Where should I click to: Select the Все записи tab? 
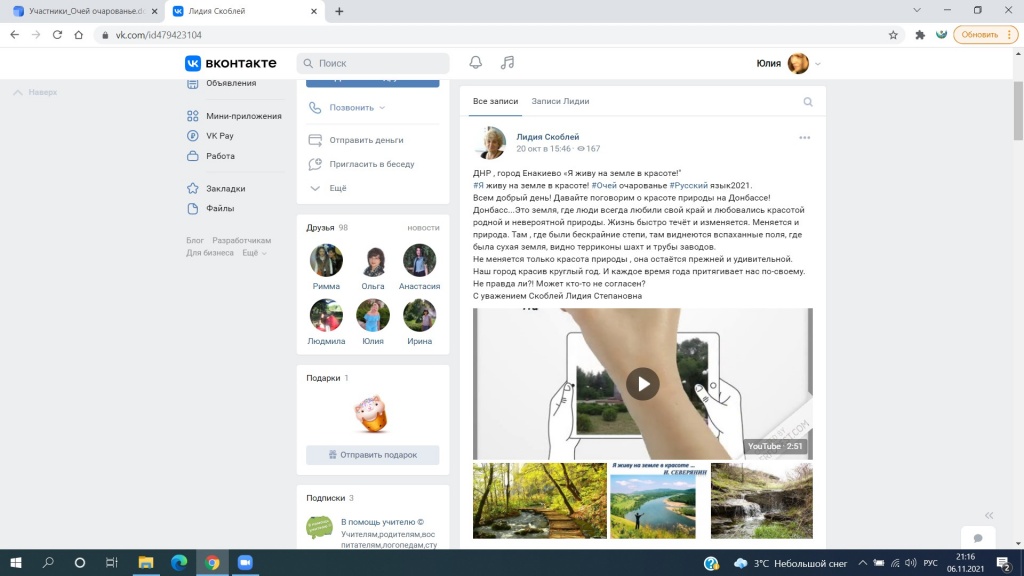pyautogui.click(x=495, y=101)
